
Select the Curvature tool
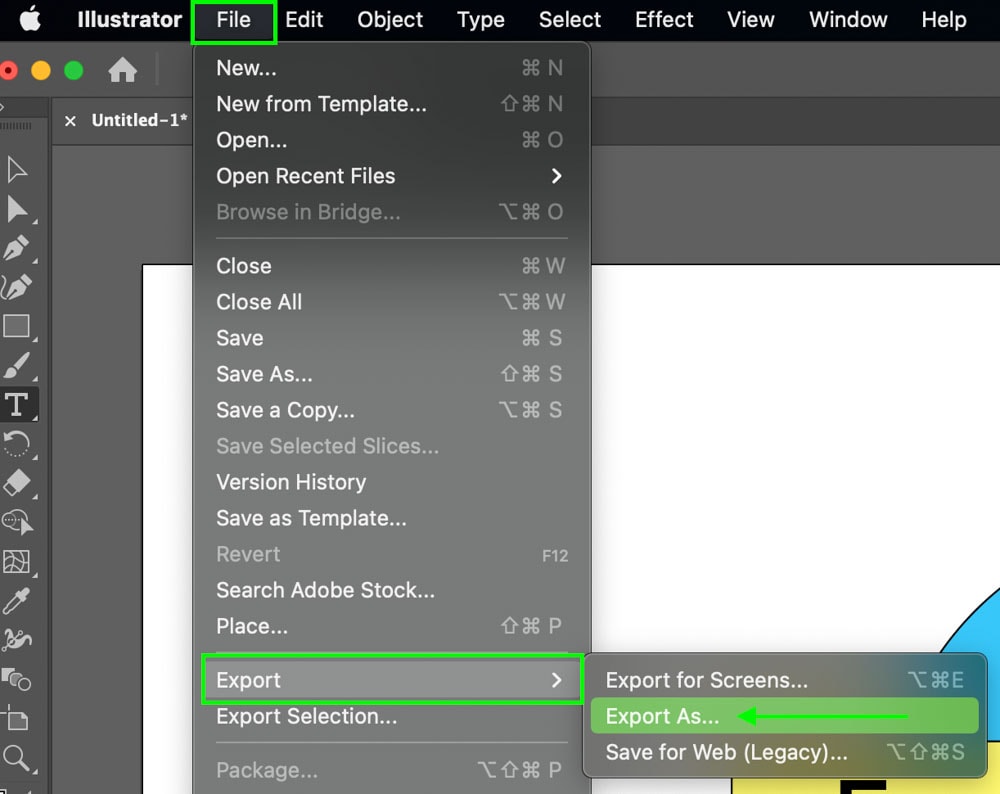click(15, 288)
